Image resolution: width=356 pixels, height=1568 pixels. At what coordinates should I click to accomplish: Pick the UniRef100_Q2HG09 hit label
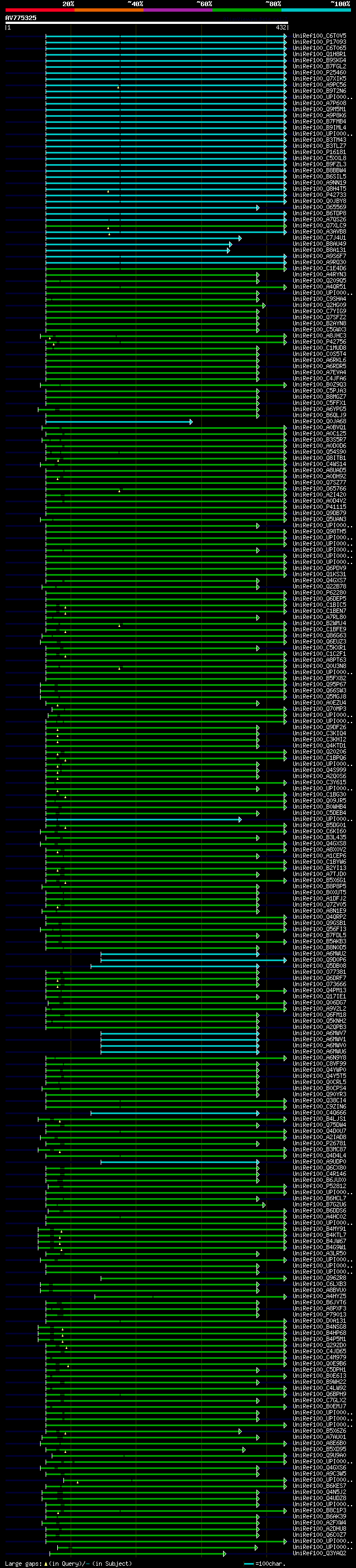319,305
